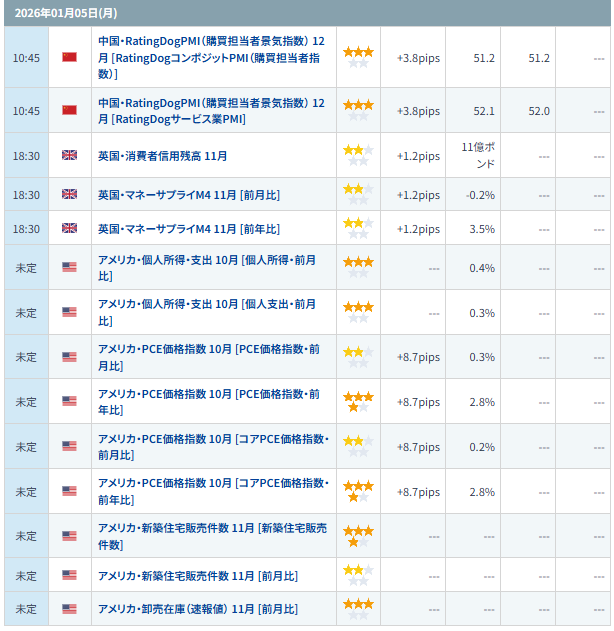The height and width of the screenshot is (631, 614).
Task: Click +3.8pips value in Composite PMI row
Action: coord(418,58)
